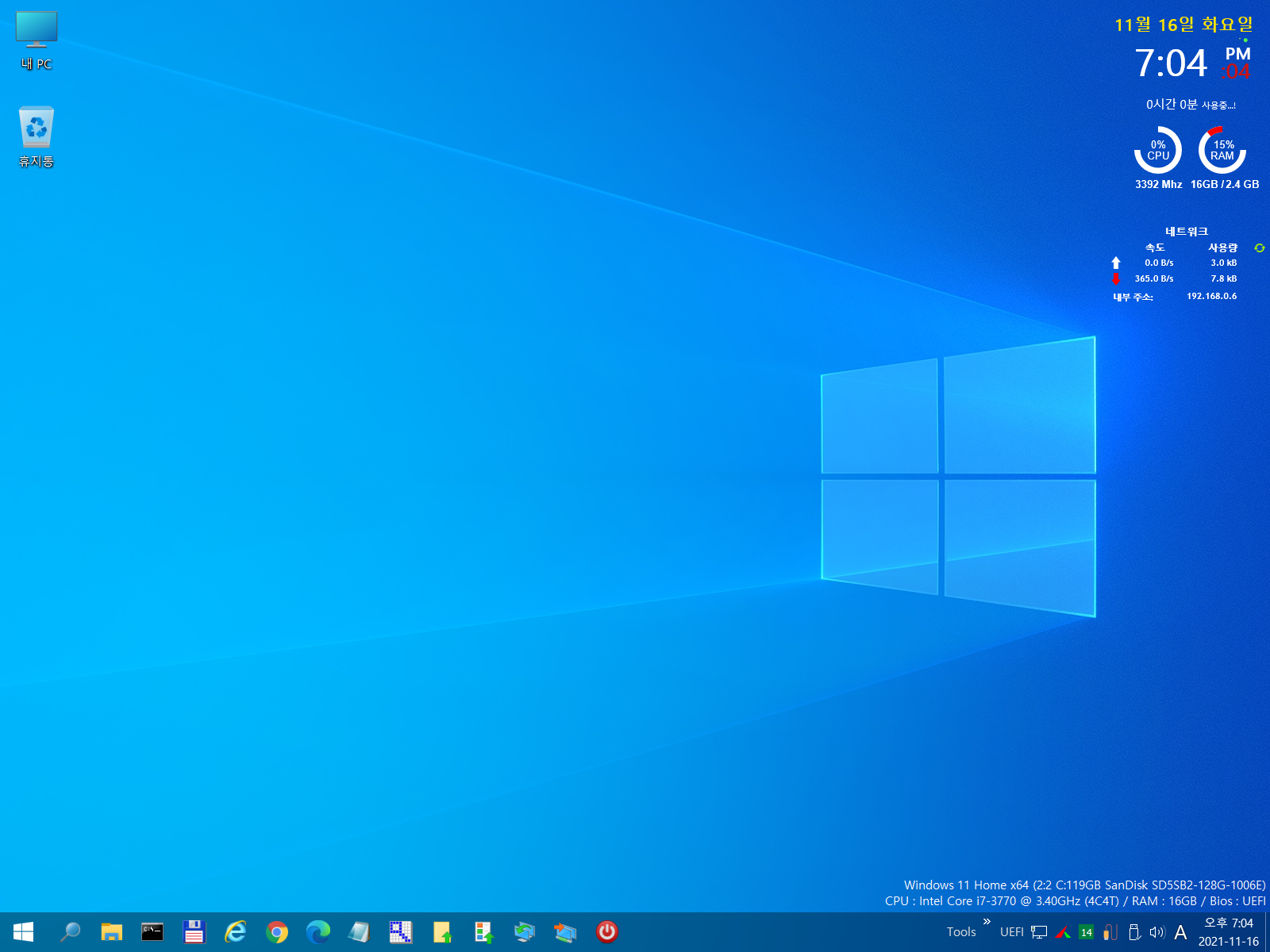
Task: Click the 7:04 PM desktop clock widget
Action: (1193, 63)
